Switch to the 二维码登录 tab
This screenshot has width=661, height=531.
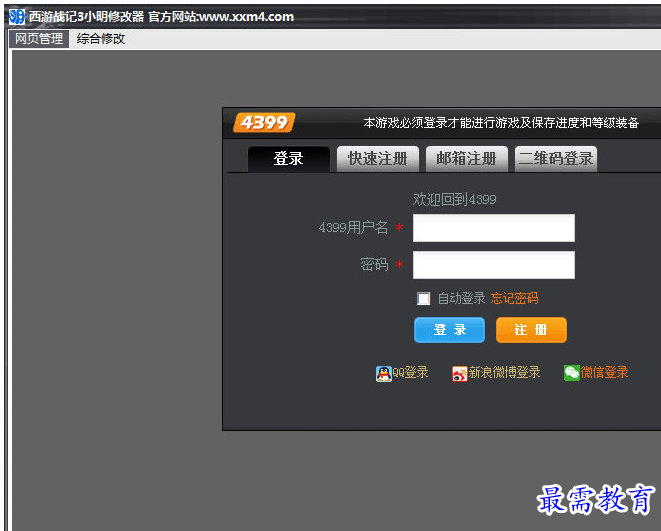pos(556,159)
